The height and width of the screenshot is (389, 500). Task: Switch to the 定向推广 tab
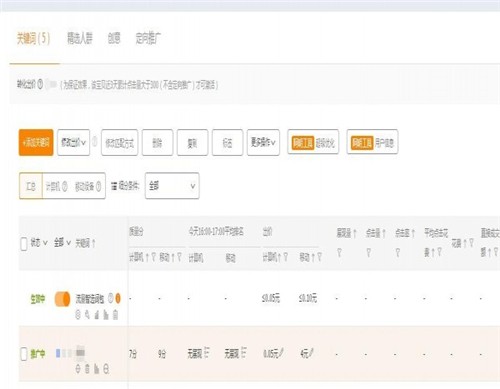point(148,38)
